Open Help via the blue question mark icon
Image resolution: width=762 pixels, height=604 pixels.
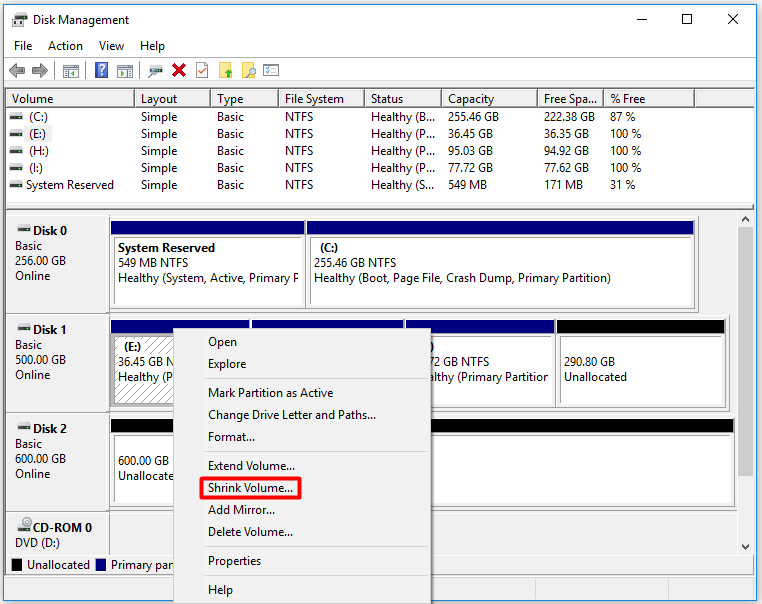[x=101, y=70]
